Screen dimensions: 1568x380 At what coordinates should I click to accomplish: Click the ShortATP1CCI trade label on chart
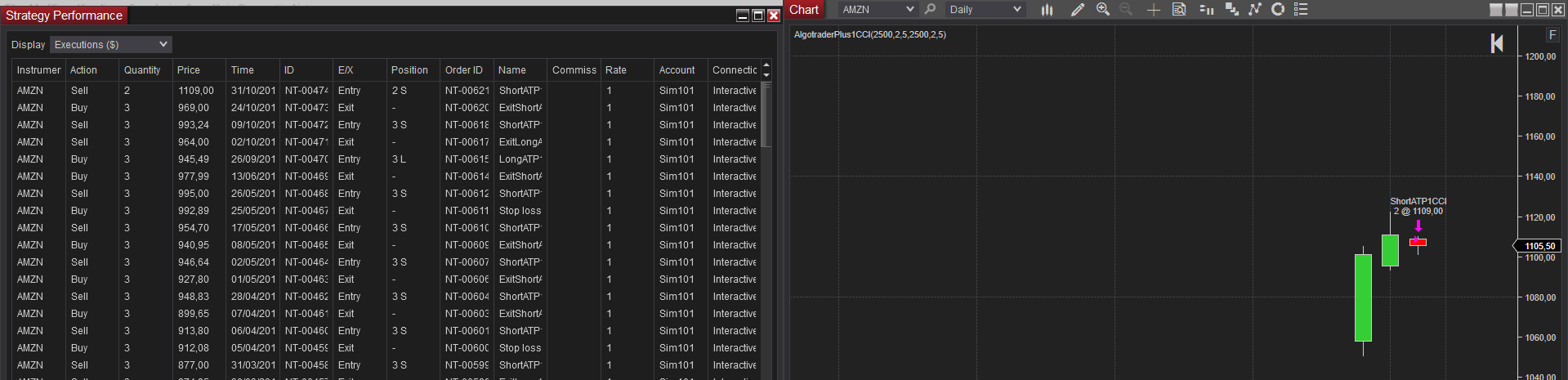(x=1418, y=206)
